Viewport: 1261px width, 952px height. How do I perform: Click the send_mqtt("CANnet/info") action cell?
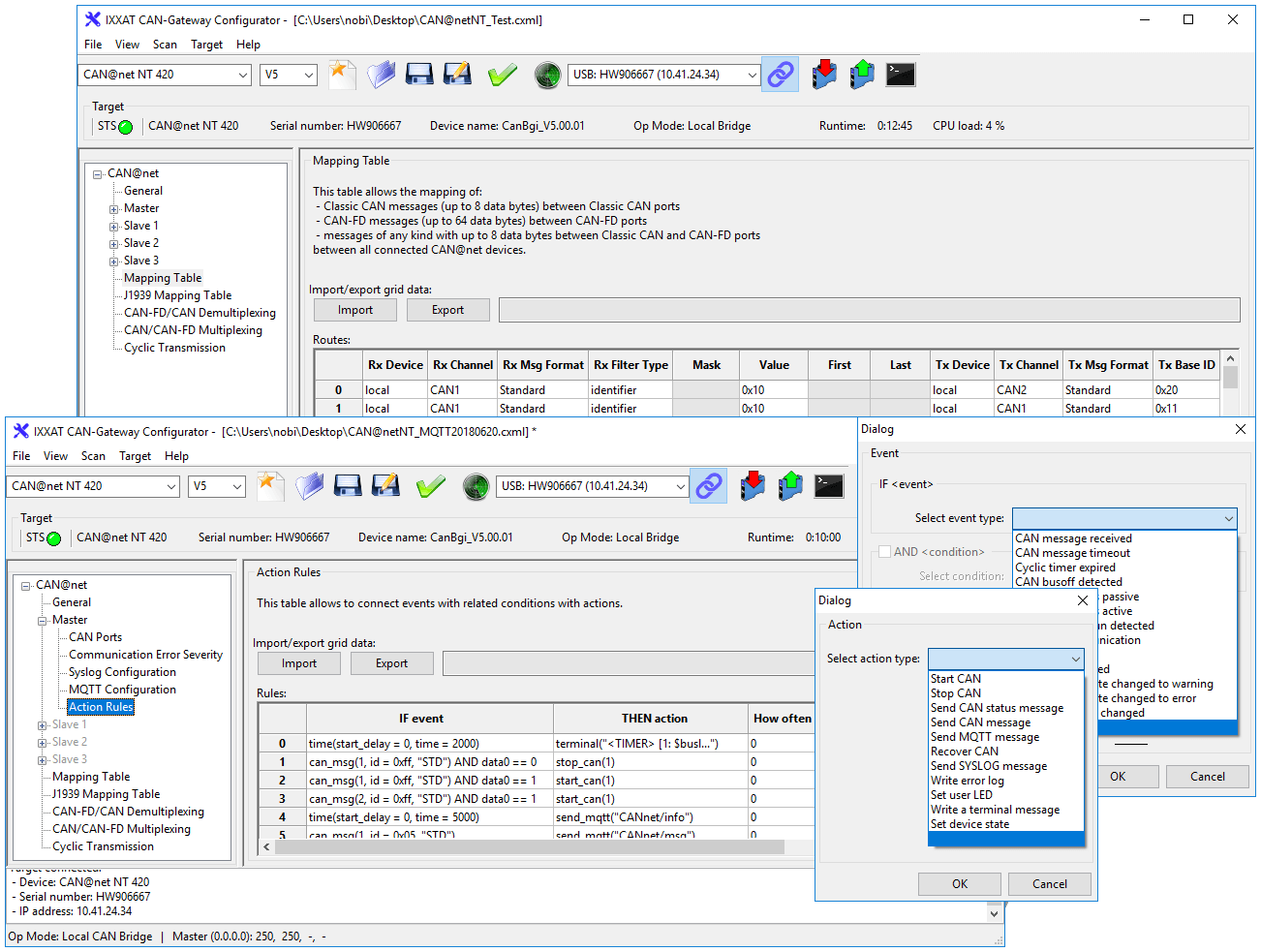pyautogui.click(x=652, y=817)
